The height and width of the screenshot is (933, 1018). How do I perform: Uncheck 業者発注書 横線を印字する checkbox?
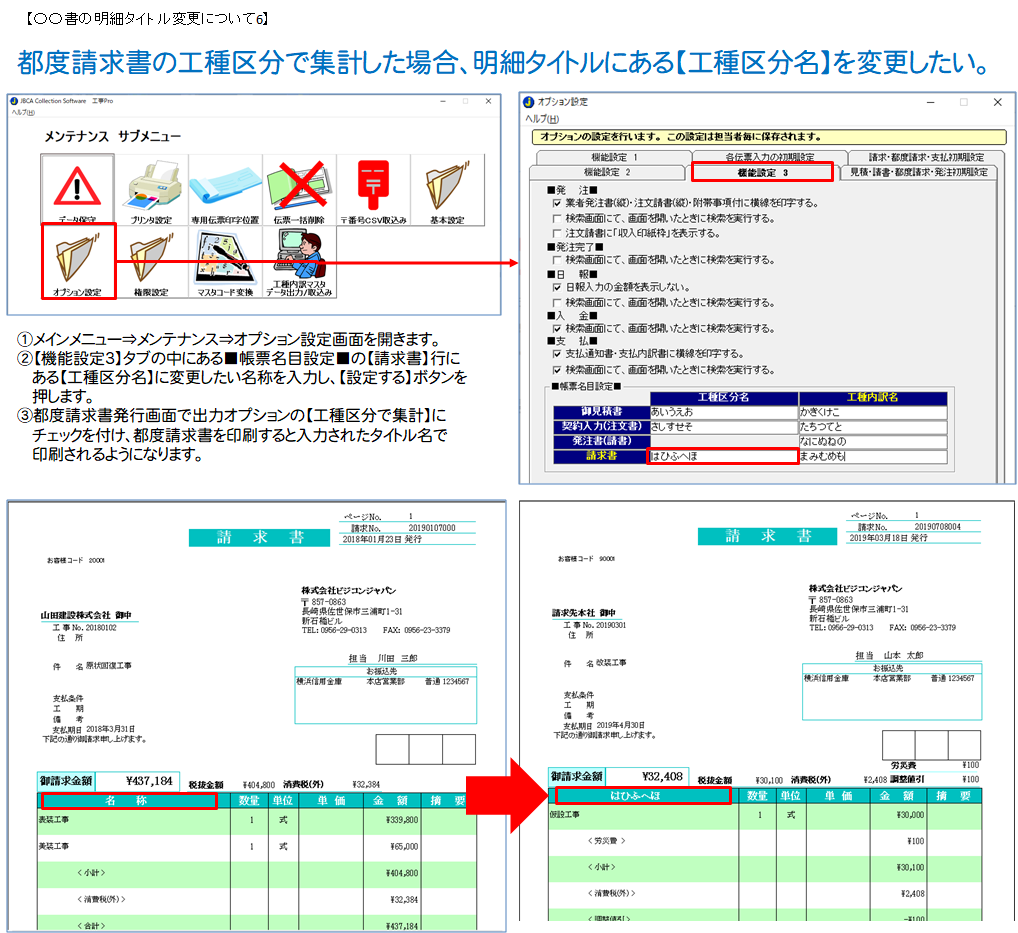click(557, 203)
